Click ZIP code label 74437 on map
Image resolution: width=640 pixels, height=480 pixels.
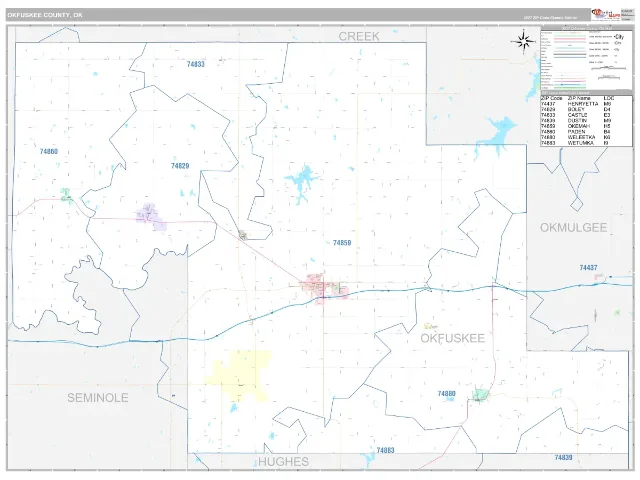click(x=589, y=268)
